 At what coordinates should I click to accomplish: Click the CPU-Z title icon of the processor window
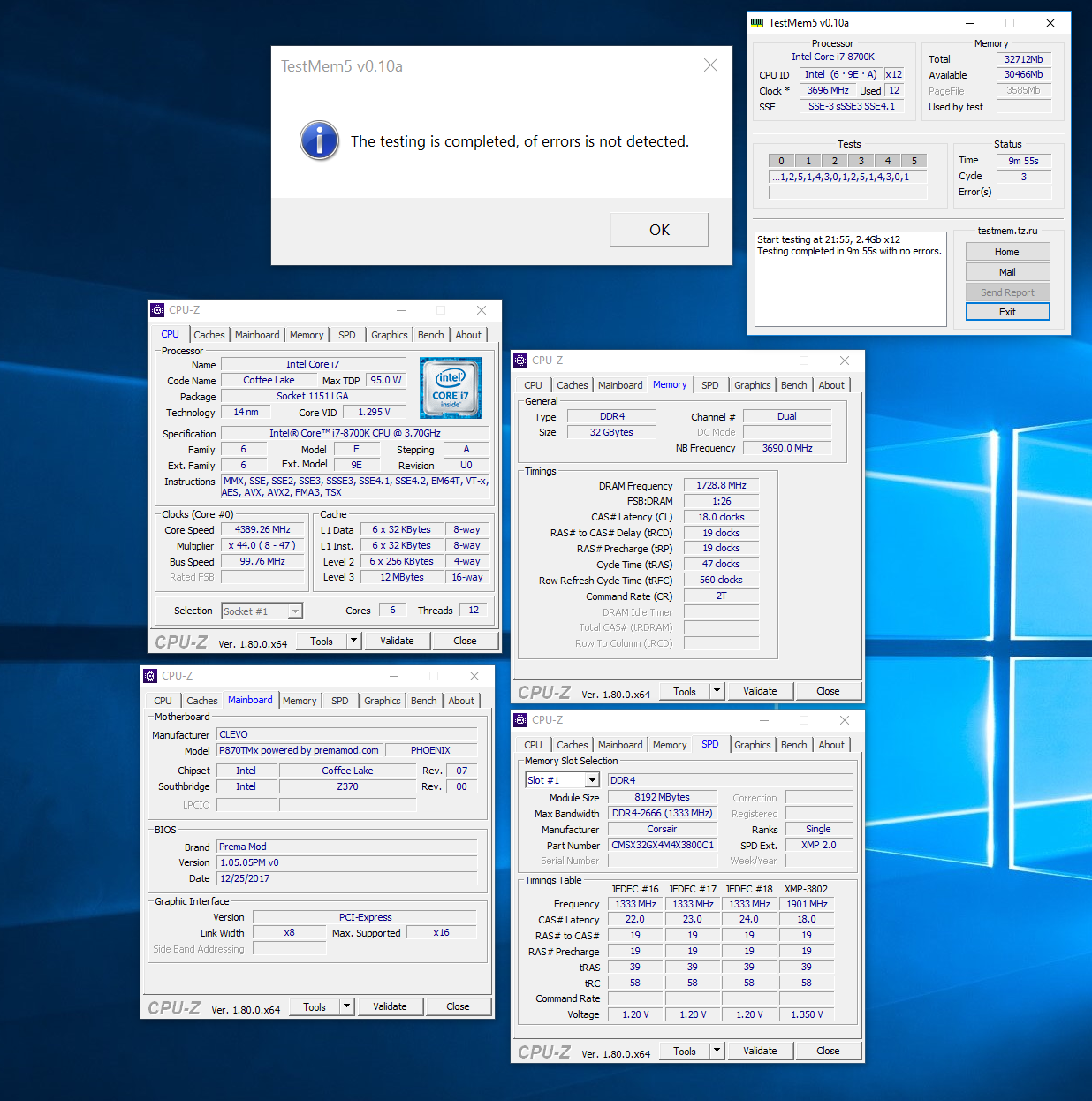157,310
